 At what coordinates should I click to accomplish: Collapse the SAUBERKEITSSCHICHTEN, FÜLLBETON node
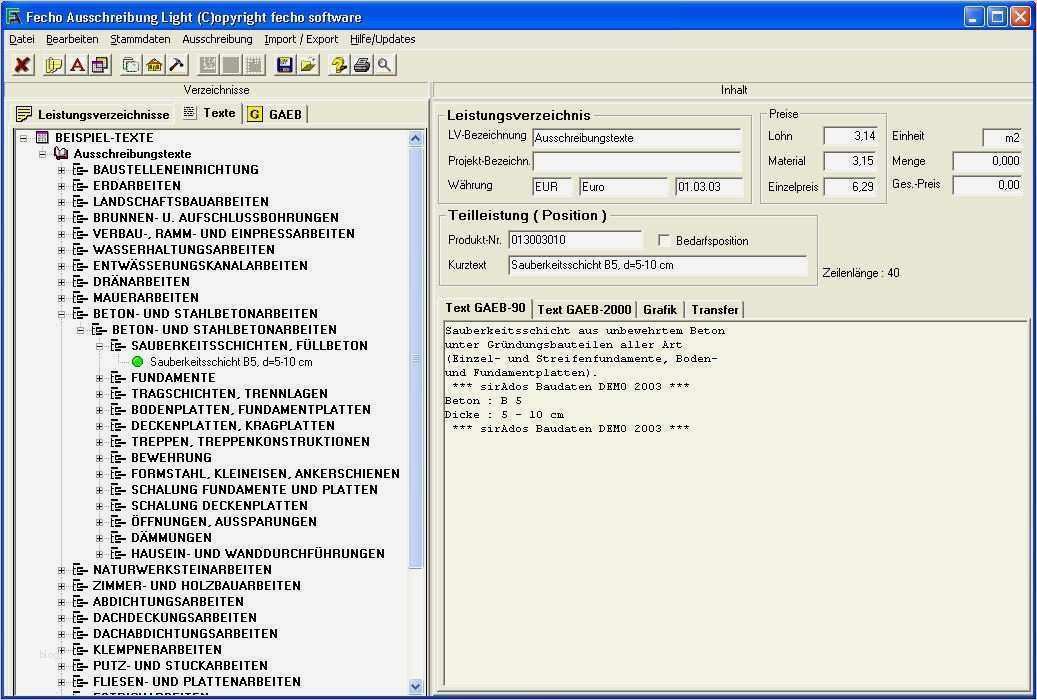[99, 346]
